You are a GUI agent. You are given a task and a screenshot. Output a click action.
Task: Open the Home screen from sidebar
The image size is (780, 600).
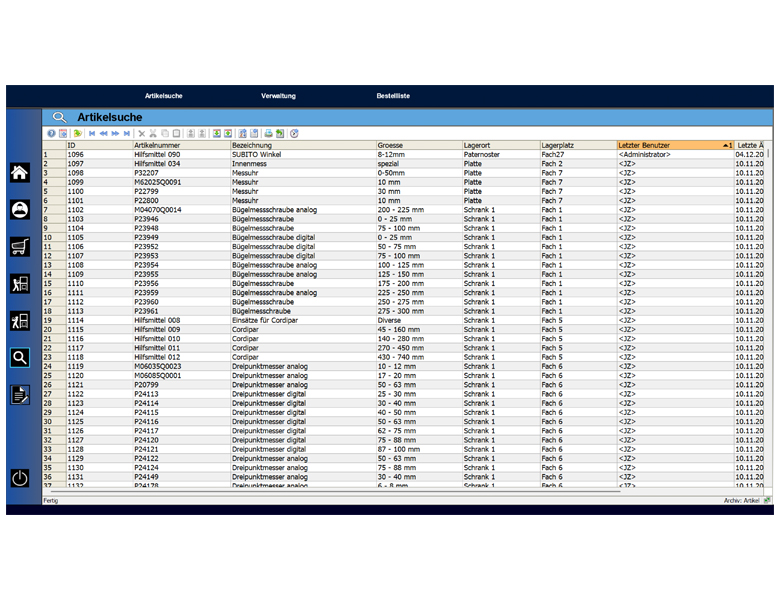(20, 173)
